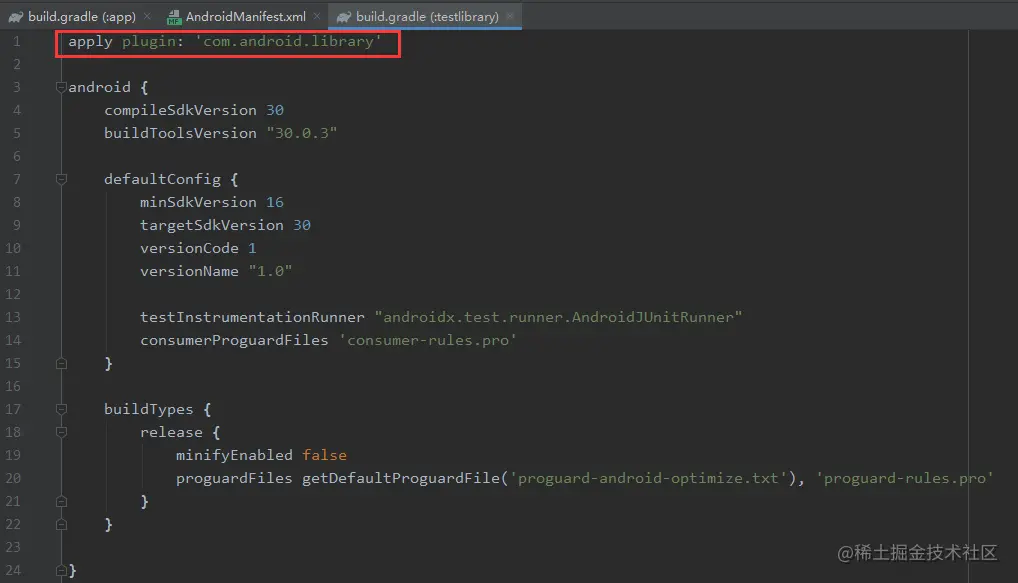Image resolution: width=1018 pixels, height=583 pixels.
Task: Click the apply keyword on line 1
Action: pyautogui.click(x=90, y=42)
